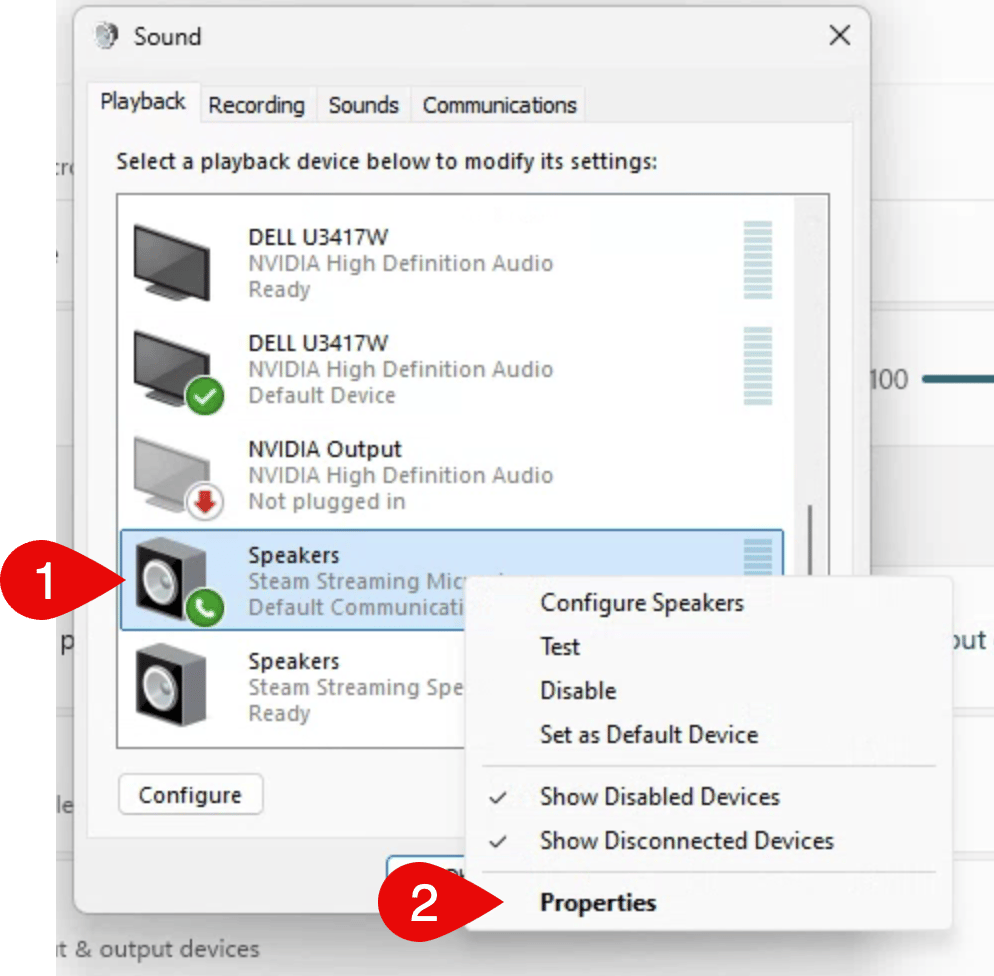Click the NVIDIA Output unplugged monitor icon

(x=177, y=477)
